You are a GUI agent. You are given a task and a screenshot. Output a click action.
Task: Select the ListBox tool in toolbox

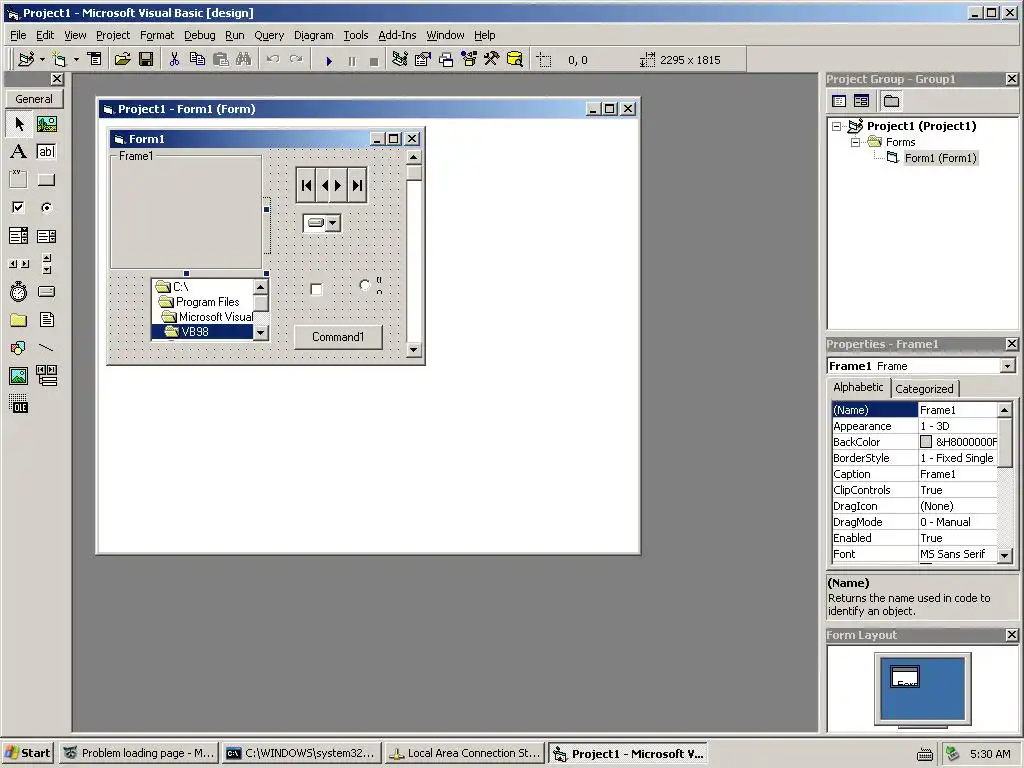click(x=46, y=236)
